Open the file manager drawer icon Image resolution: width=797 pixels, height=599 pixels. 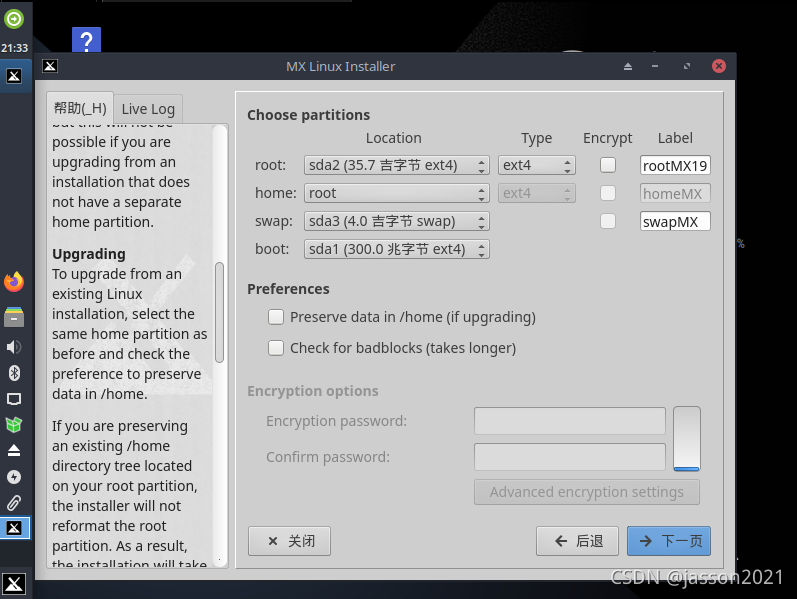pyautogui.click(x=14, y=317)
